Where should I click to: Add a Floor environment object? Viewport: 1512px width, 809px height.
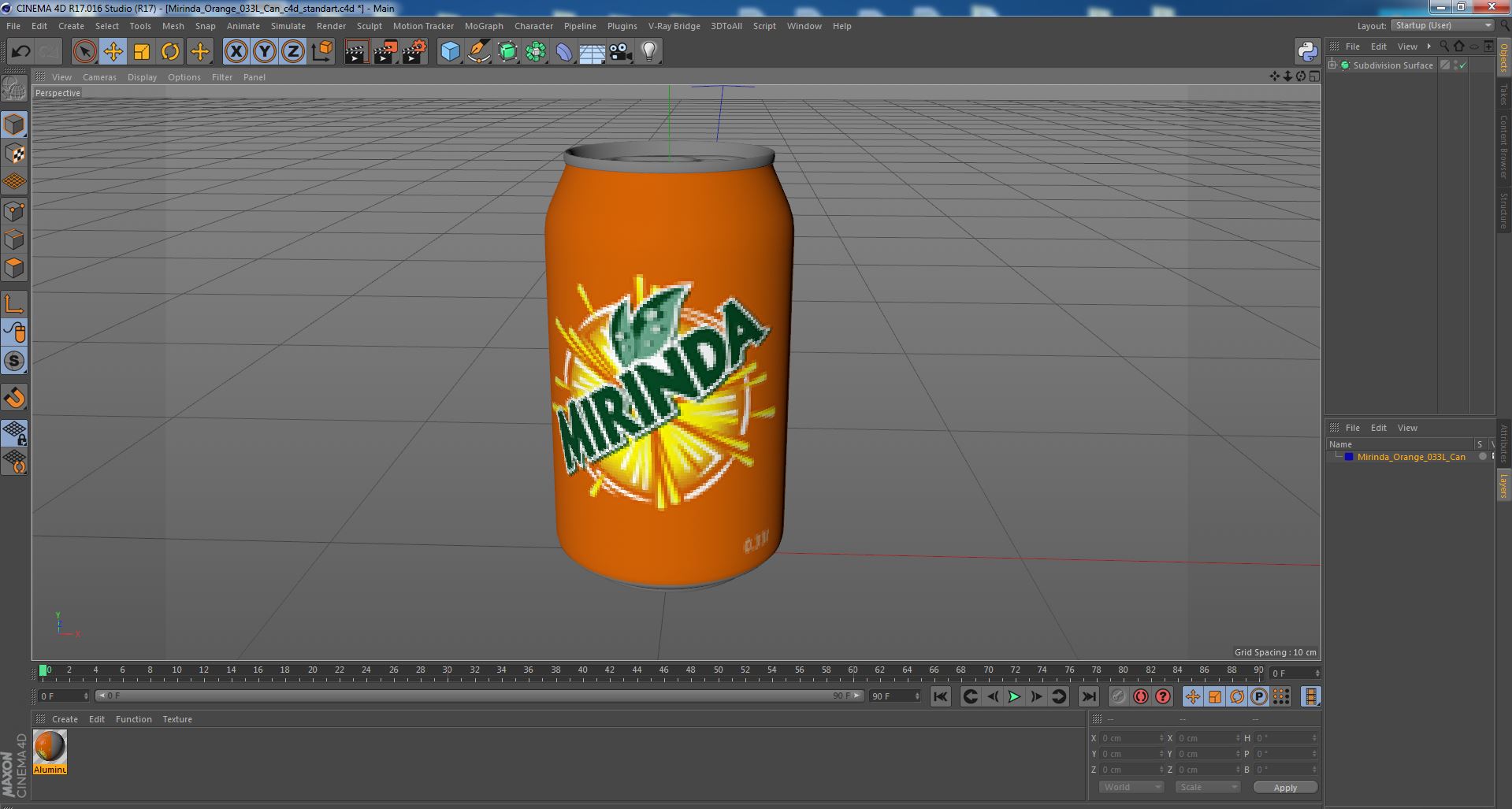tap(592, 52)
